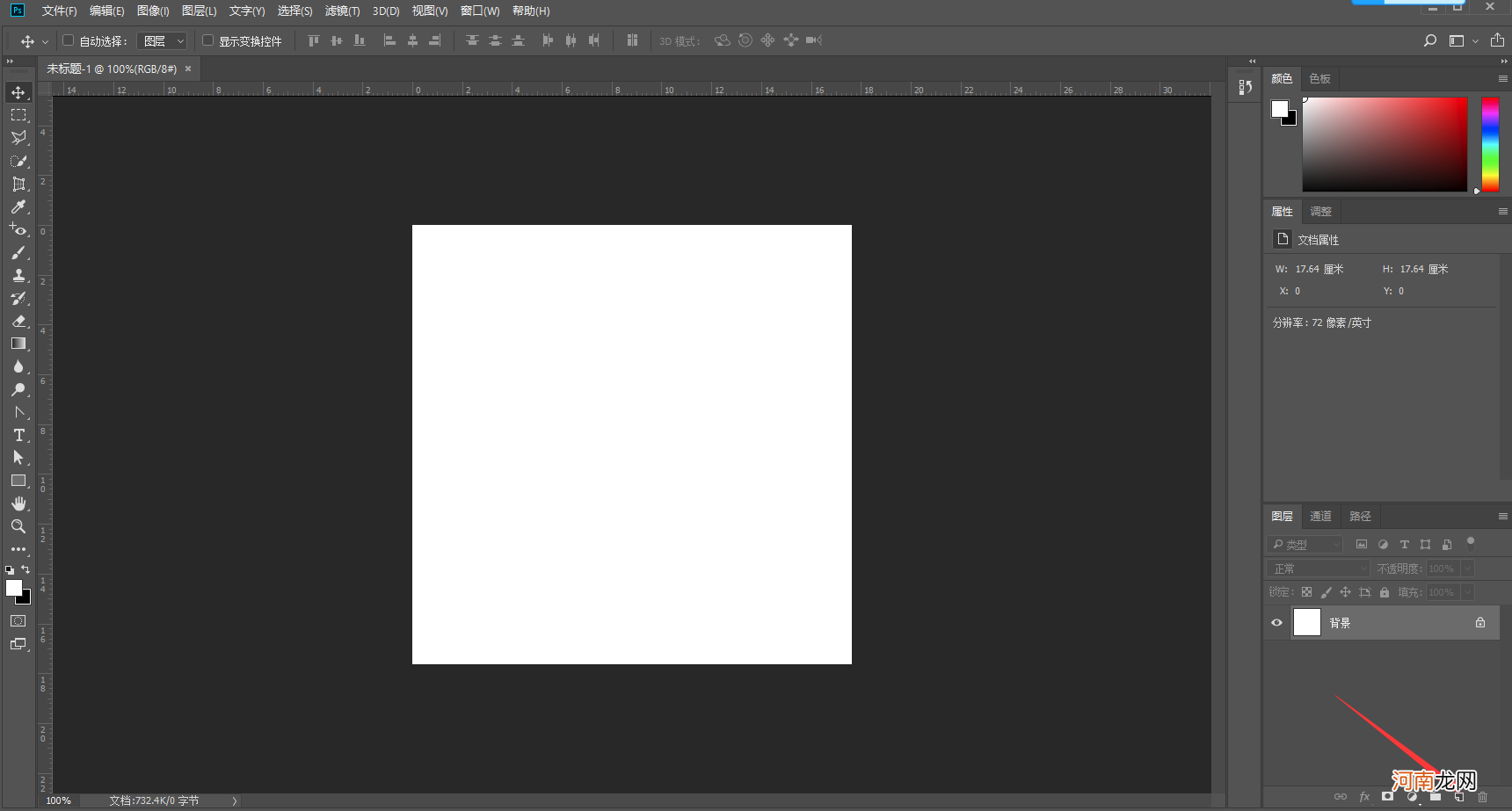
Task: Toggle the Auto-Select (自动选择) checkbox
Action: point(68,40)
